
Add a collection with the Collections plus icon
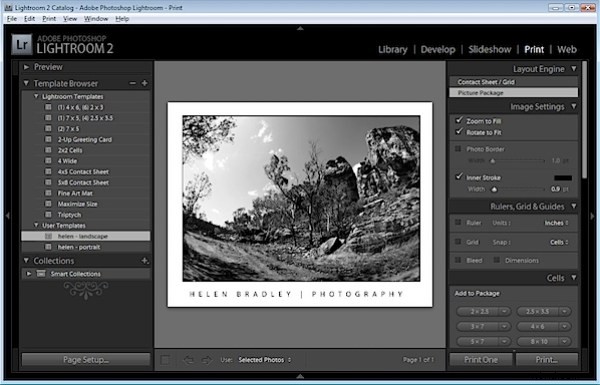click(145, 261)
